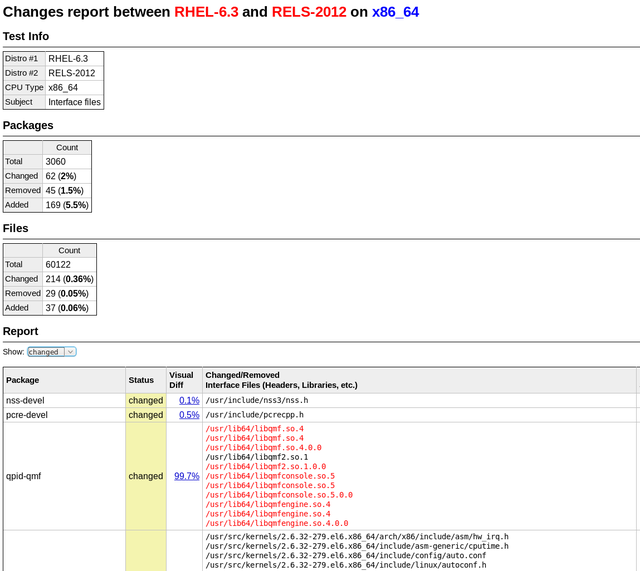This screenshot has width=640, height=571.
Task: Open the Show filter dropdown set to changed
Action: point(51,352)
